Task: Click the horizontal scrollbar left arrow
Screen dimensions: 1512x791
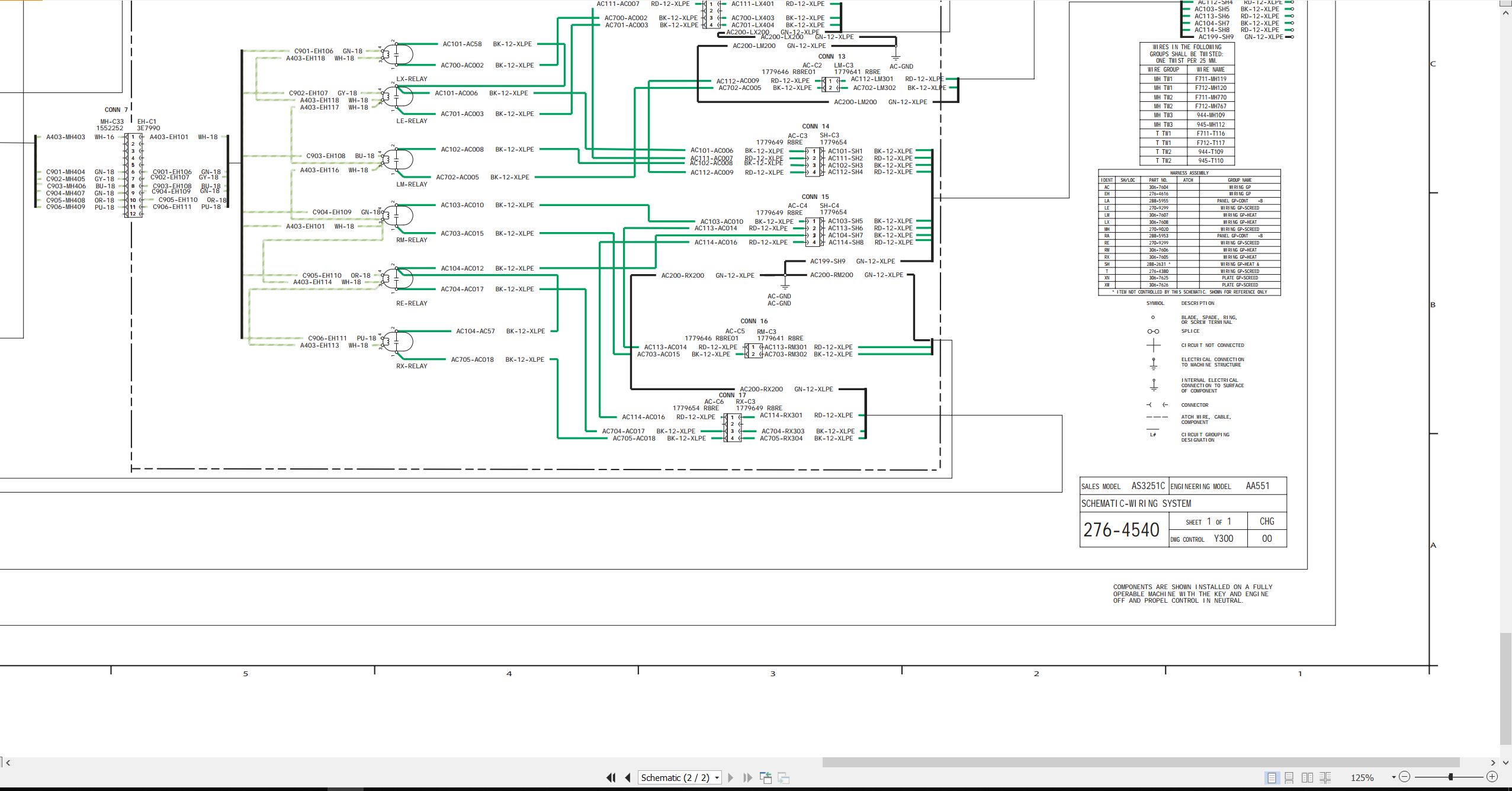Action: [8, 763]
